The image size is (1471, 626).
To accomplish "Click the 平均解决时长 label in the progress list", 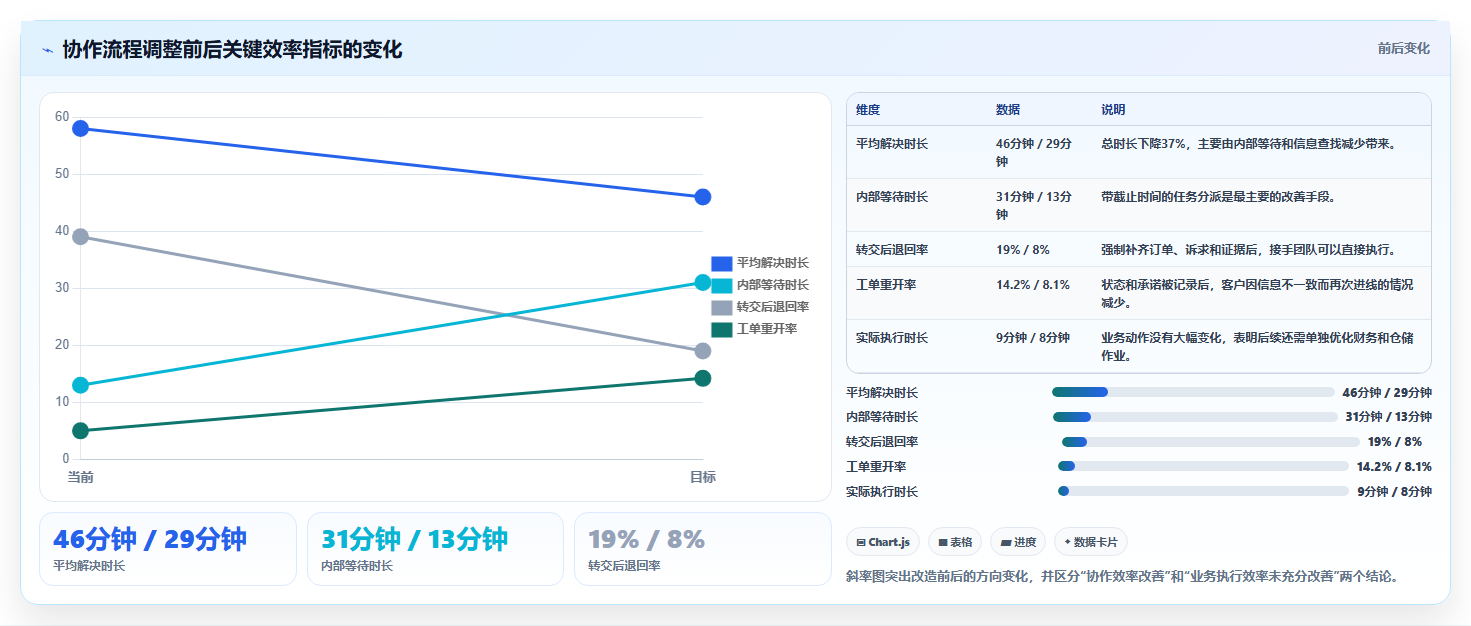I will [882, 393].
